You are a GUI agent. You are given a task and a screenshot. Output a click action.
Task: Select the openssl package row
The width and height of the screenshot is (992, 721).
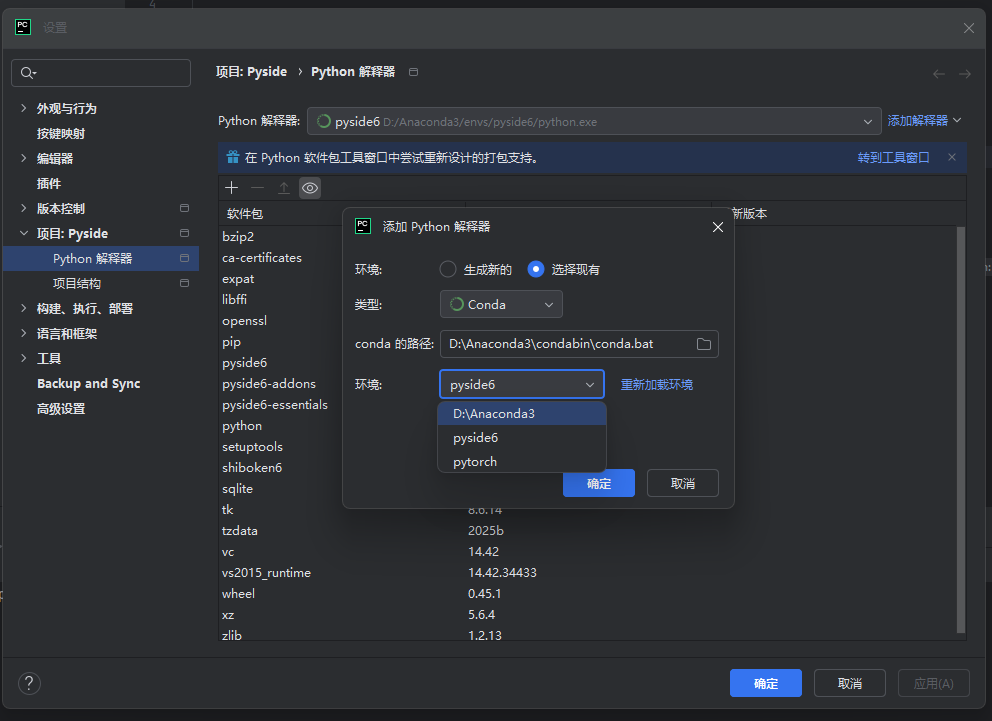[x=244, y=321]
